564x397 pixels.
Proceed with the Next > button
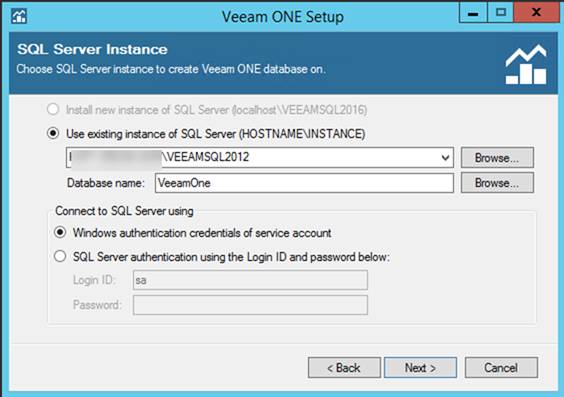[x=420, y=368]
